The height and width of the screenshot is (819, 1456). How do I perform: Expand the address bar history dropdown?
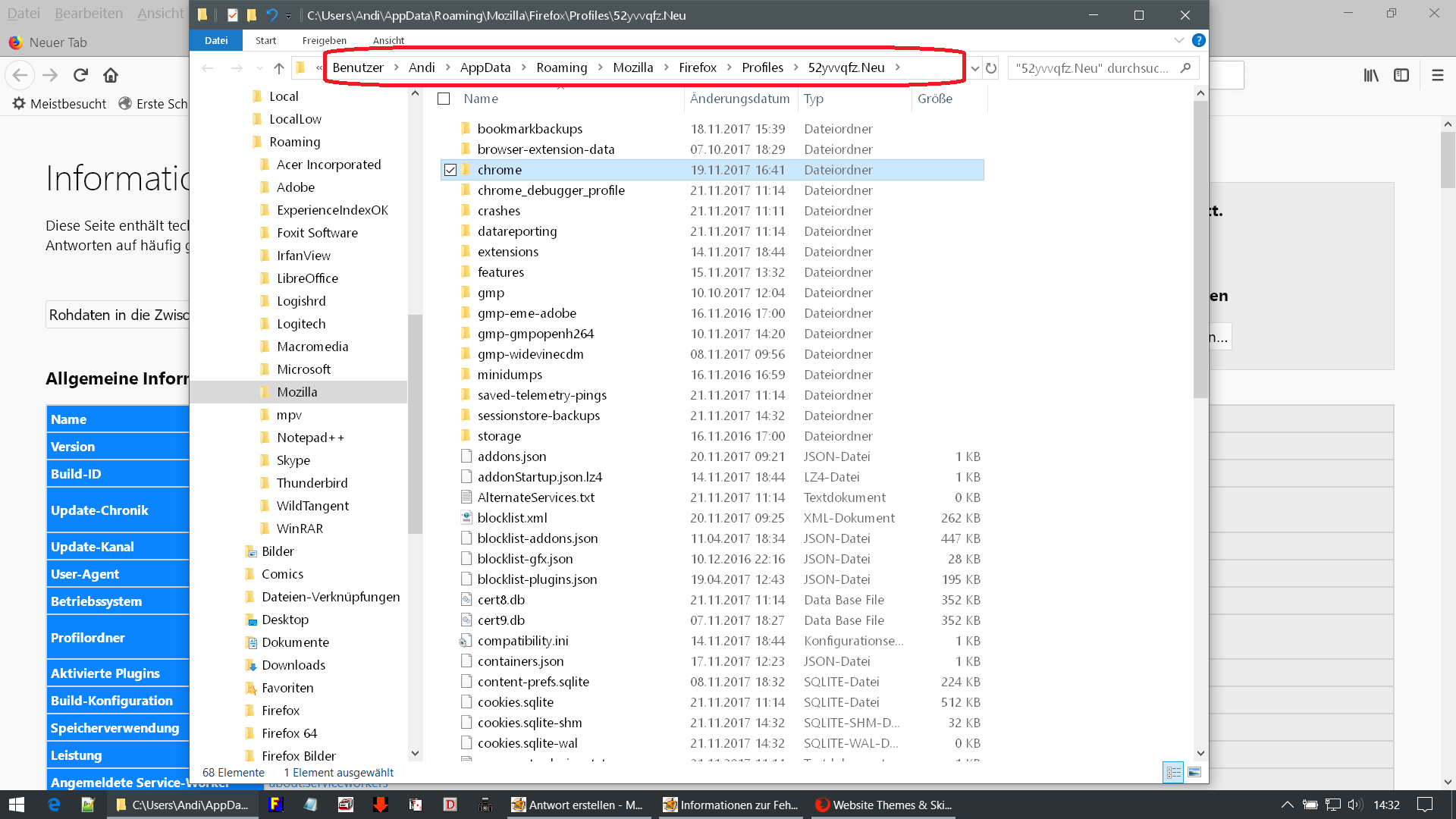tap(975, 68)
